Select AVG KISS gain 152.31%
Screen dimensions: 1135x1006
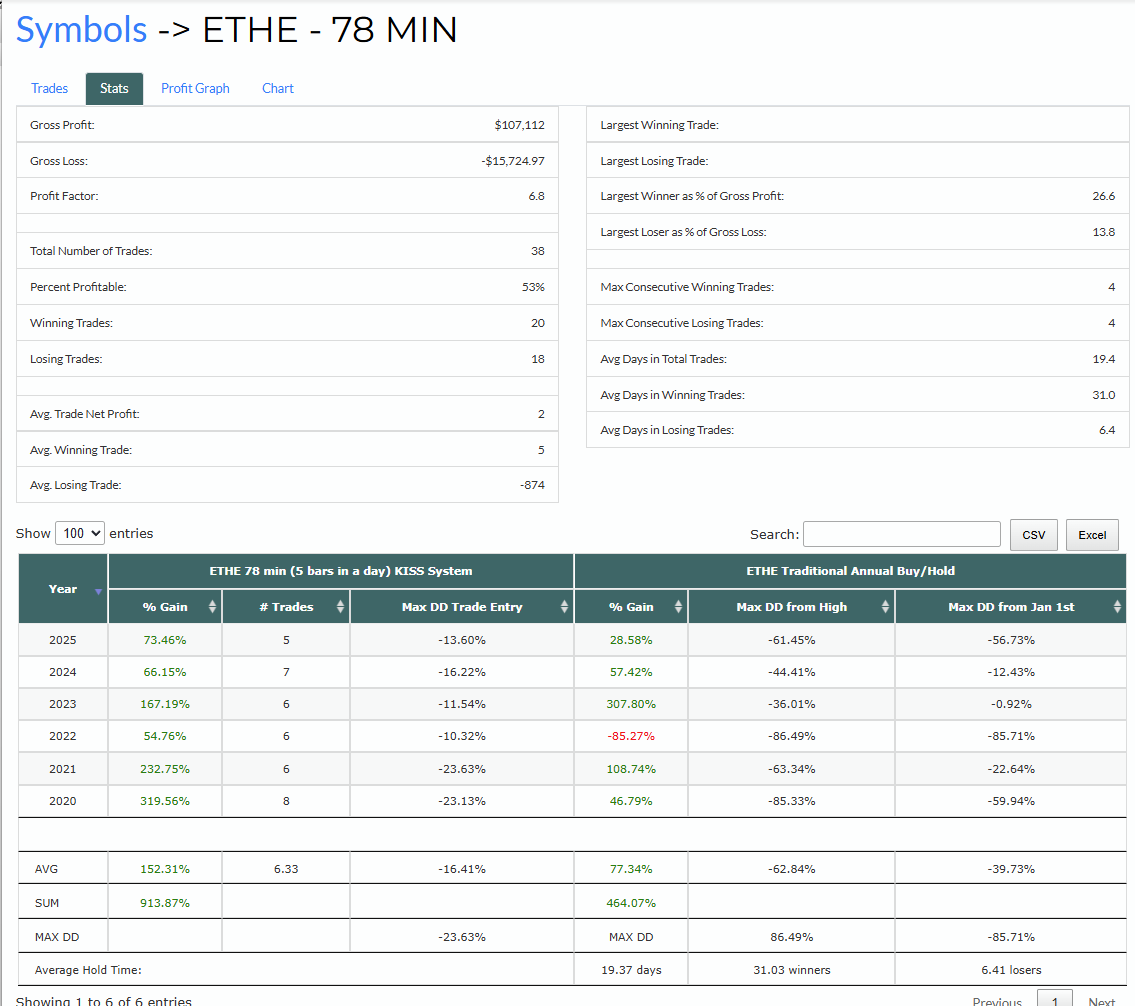tap(165, 868)
